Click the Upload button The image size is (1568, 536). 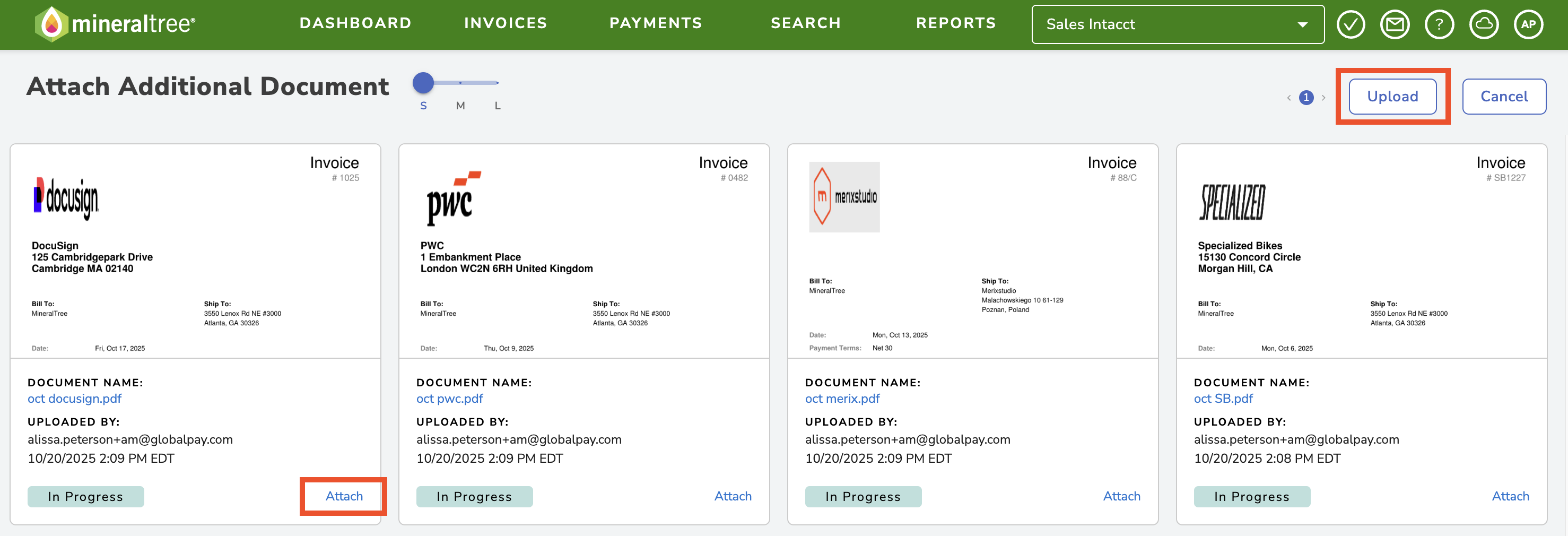click(x=1393, y=96)
